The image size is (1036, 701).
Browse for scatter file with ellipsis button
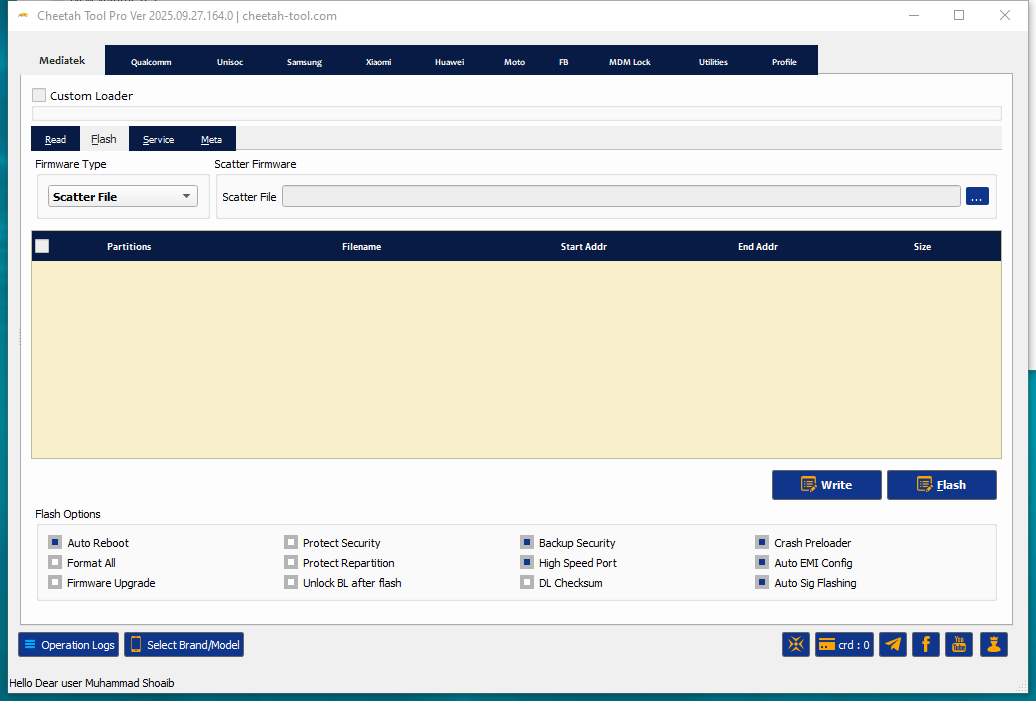pos(977,197)
